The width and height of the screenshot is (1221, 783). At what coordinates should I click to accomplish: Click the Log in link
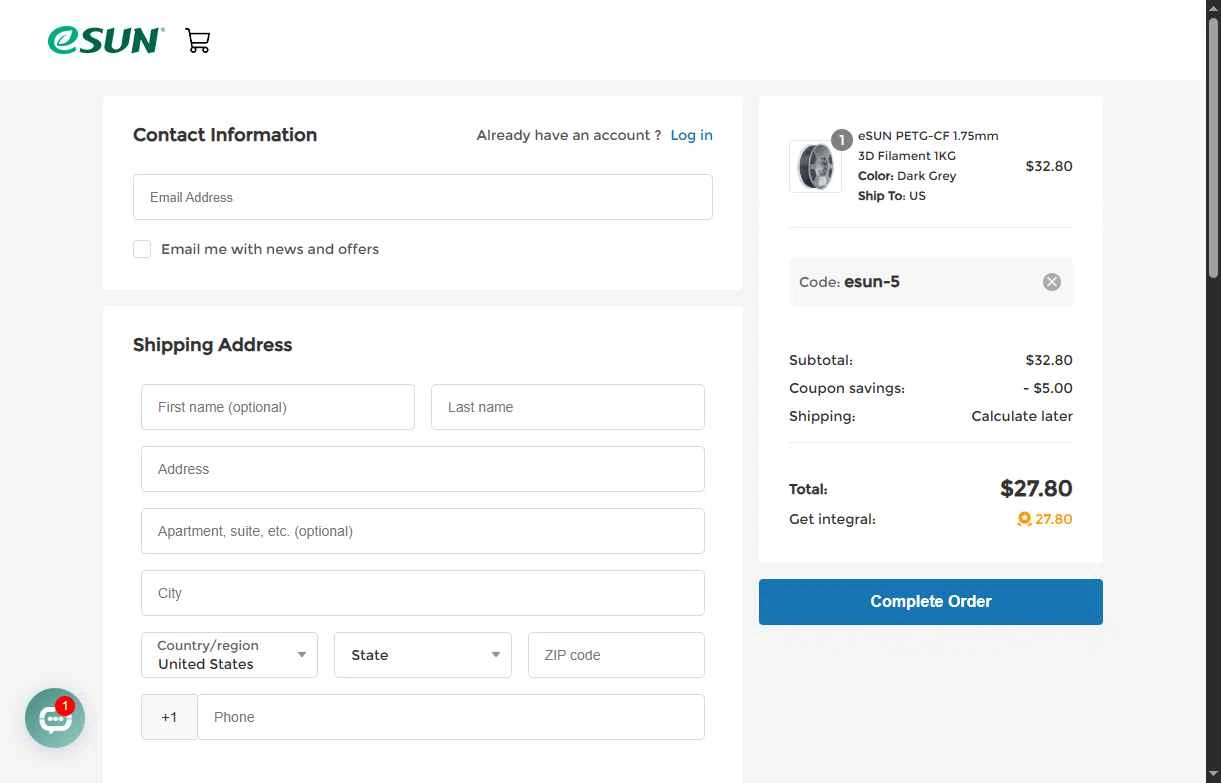point(692,135)
